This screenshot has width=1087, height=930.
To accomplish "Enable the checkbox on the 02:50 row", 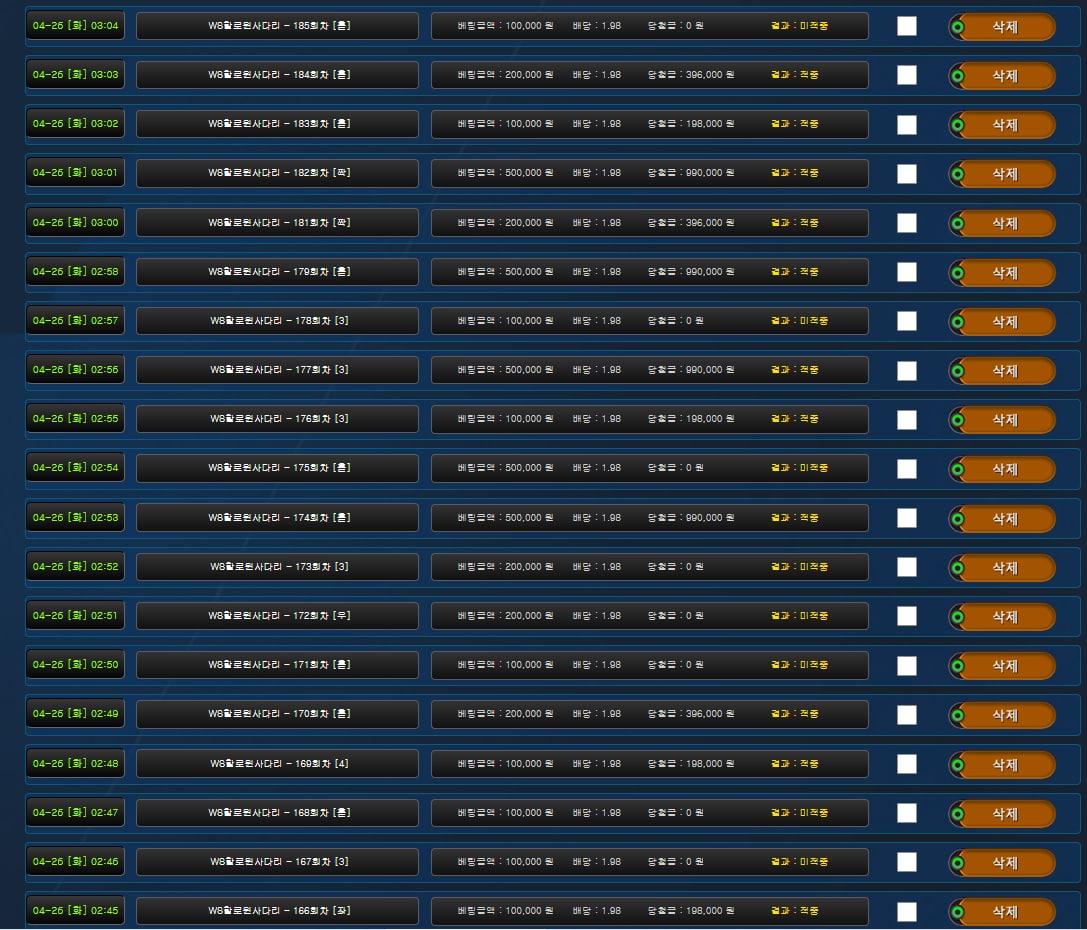I will pos(907,666).
